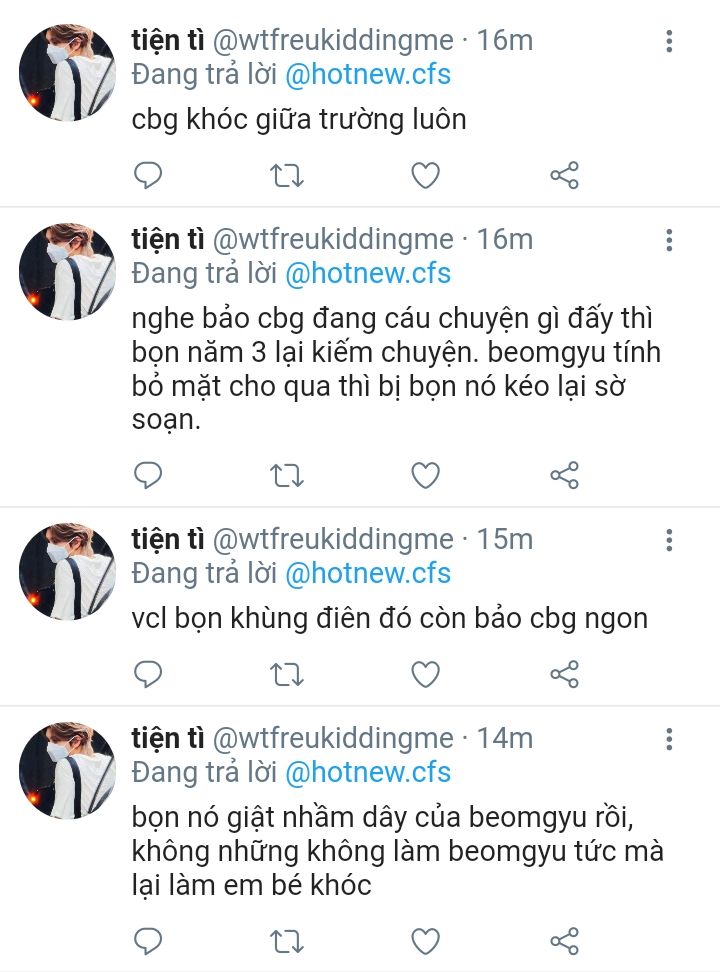Retweet the "cbg khóc giữa trường luôn" tweet
The height and width of the screenshot is (972, 720).
tap(288, 176)
